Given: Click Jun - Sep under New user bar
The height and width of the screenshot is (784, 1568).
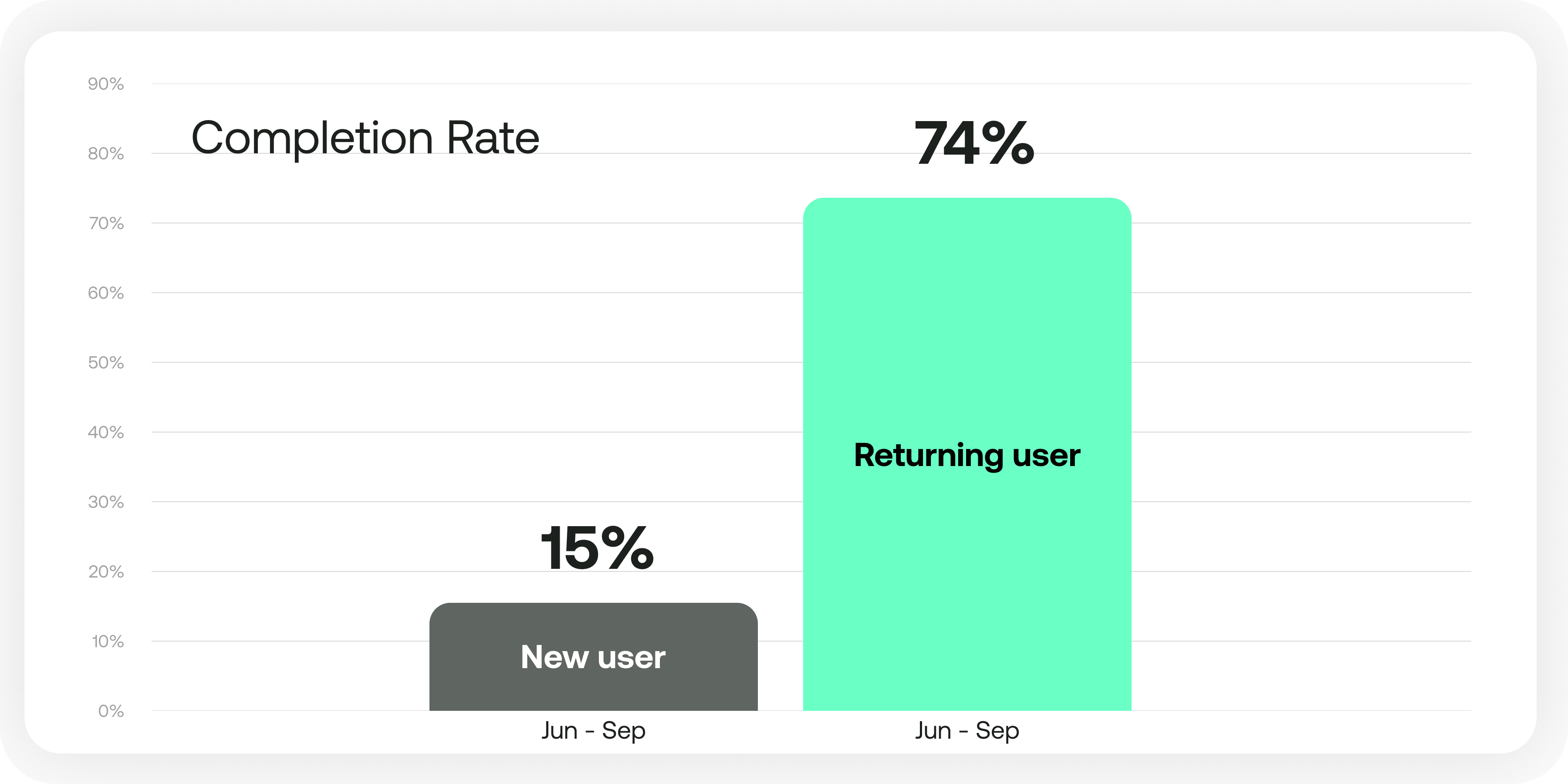Looking at the screenshot, I should tap(593, 730).
